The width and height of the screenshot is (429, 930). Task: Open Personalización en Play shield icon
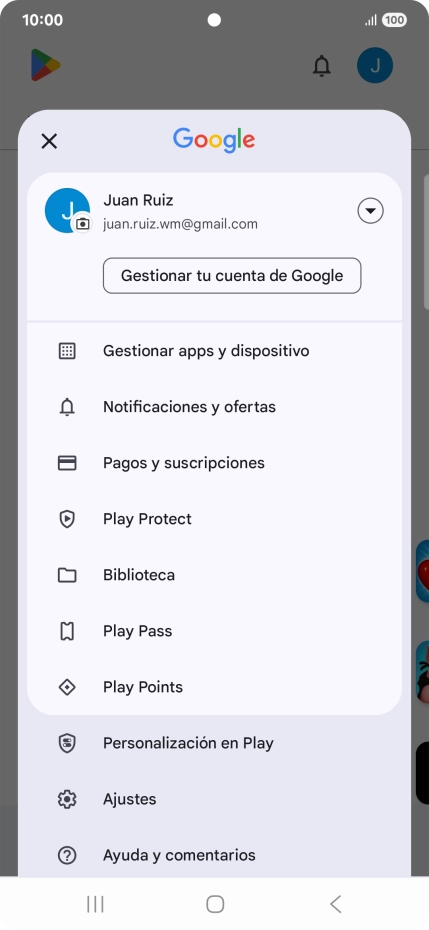click(x=67, y=743)
